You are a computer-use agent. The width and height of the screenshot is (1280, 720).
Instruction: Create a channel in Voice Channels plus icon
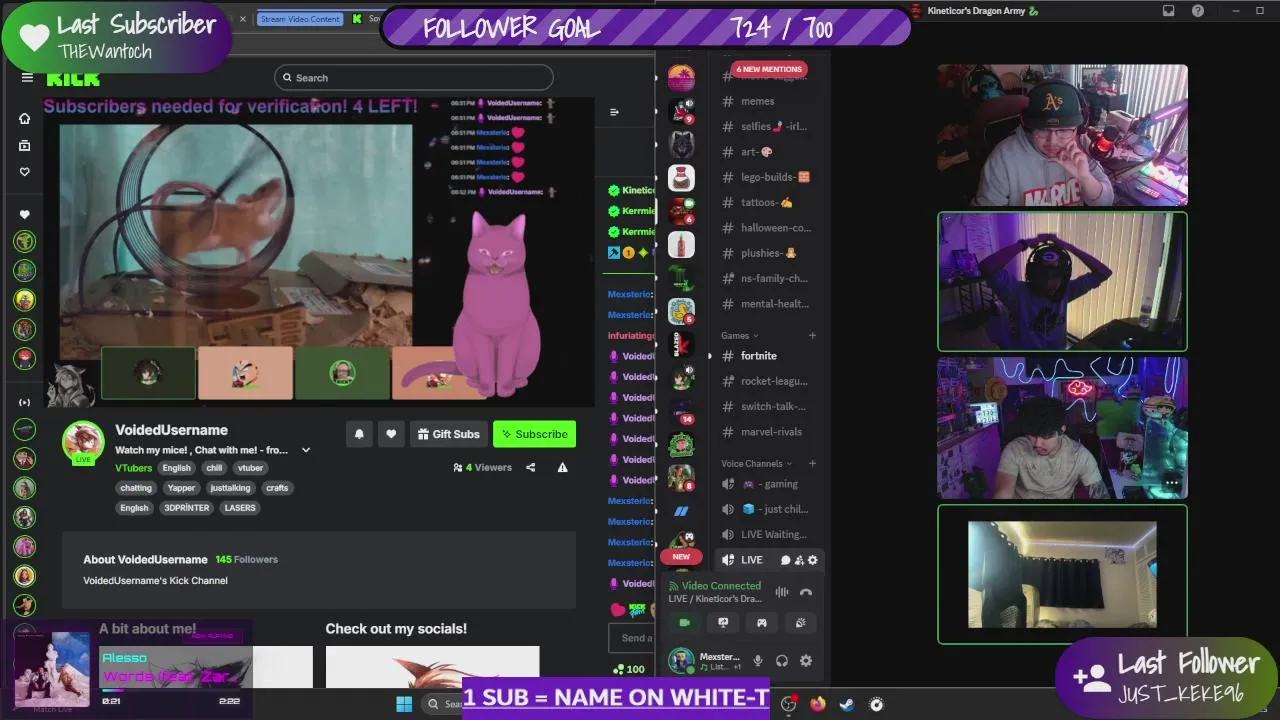point(812,464)
